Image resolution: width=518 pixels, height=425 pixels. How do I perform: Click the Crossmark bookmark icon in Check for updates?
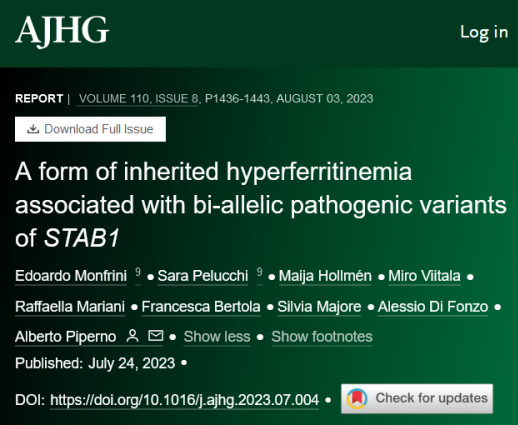357,399
